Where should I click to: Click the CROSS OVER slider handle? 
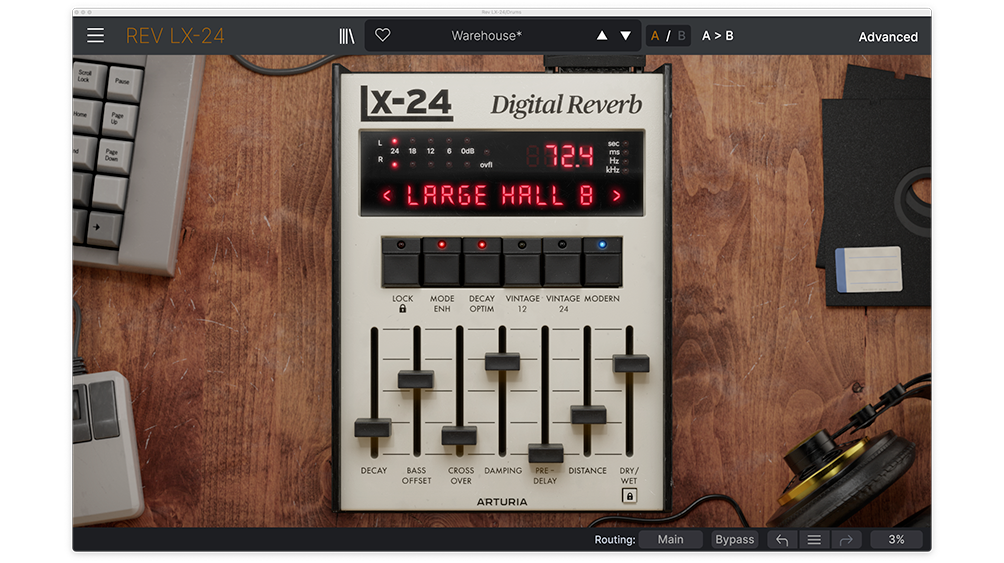[x=459, y=436]
